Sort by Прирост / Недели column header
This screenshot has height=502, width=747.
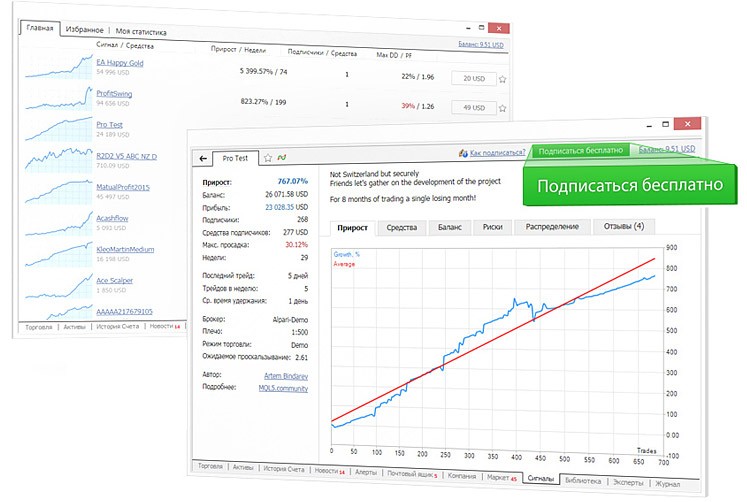click(x=238, y=49)
